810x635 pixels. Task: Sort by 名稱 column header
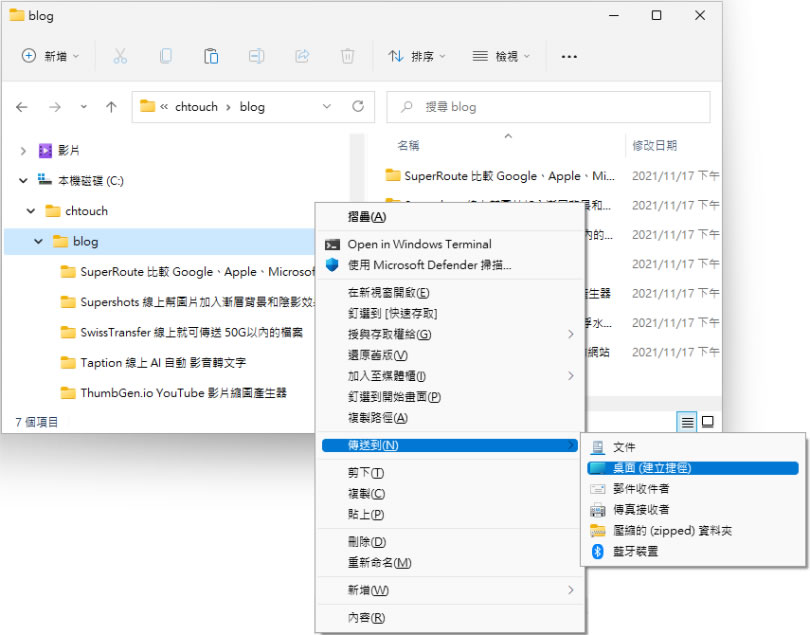[408, 146]
